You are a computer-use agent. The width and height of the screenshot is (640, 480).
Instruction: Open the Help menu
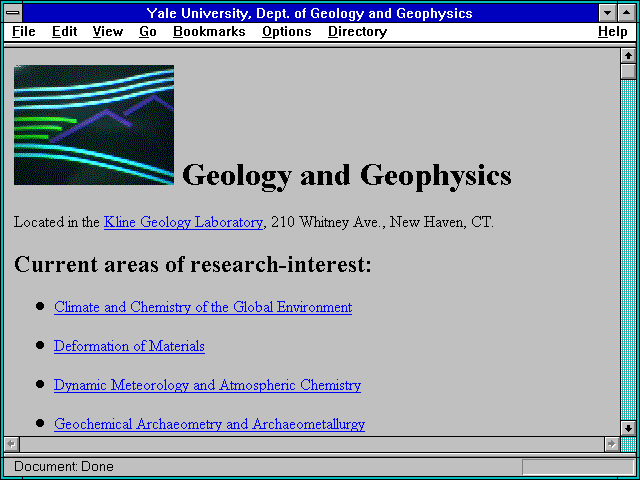(x=613, y=31)
